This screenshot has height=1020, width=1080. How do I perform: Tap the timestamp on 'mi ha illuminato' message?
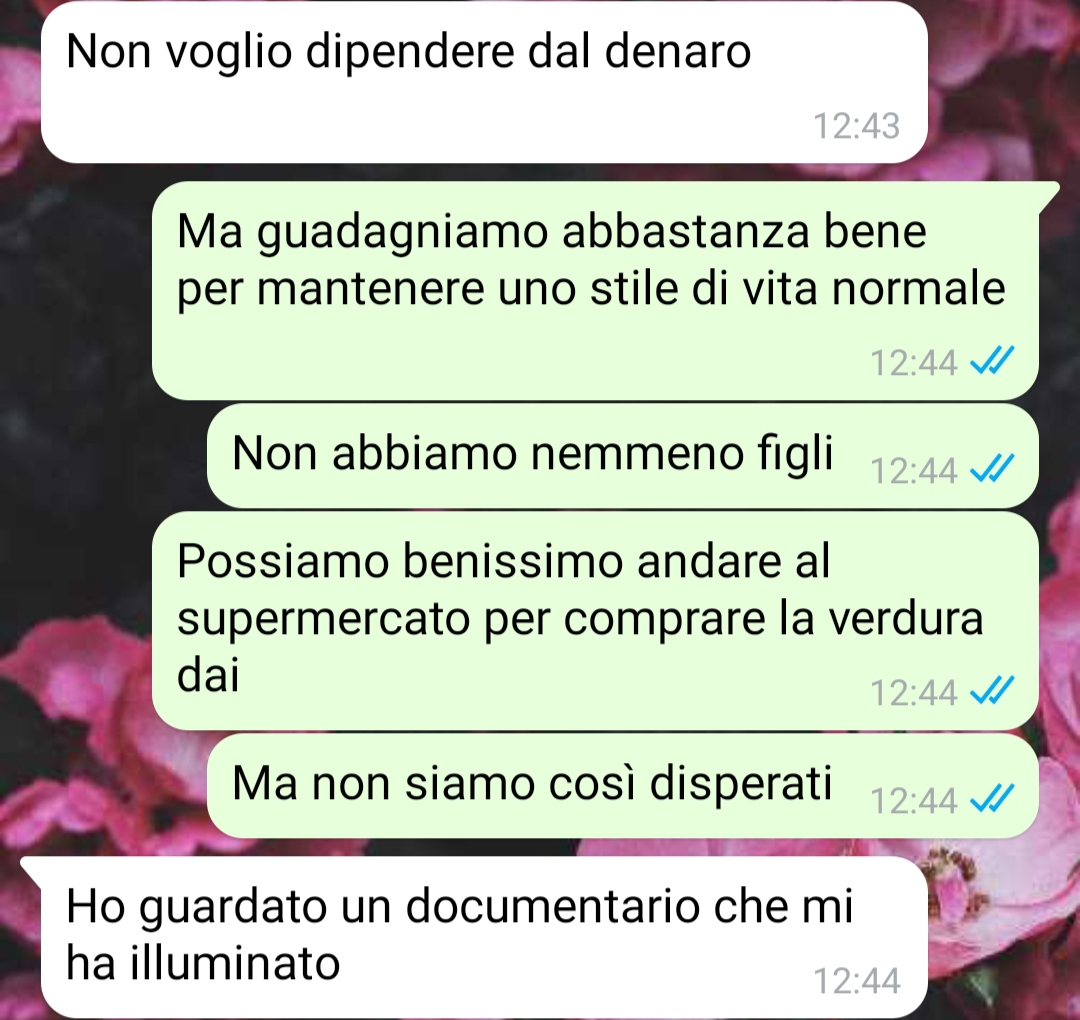click(x=857, y=981)
